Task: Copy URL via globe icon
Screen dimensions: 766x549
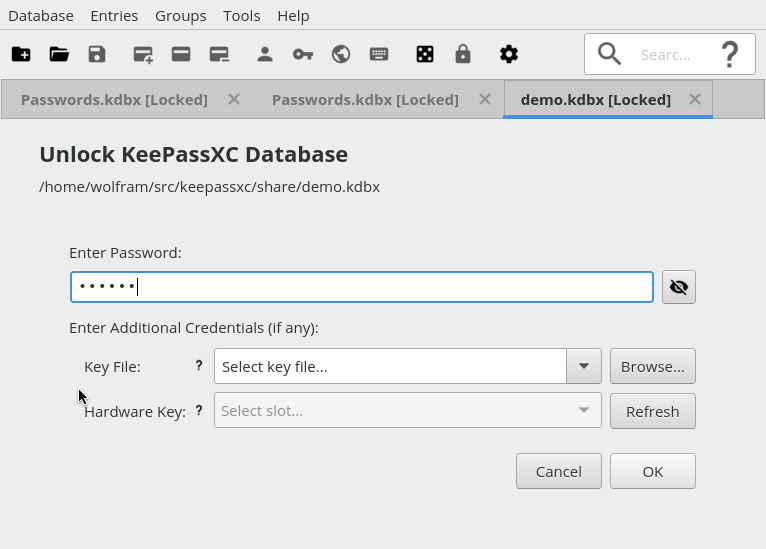Action: [341, 54]
